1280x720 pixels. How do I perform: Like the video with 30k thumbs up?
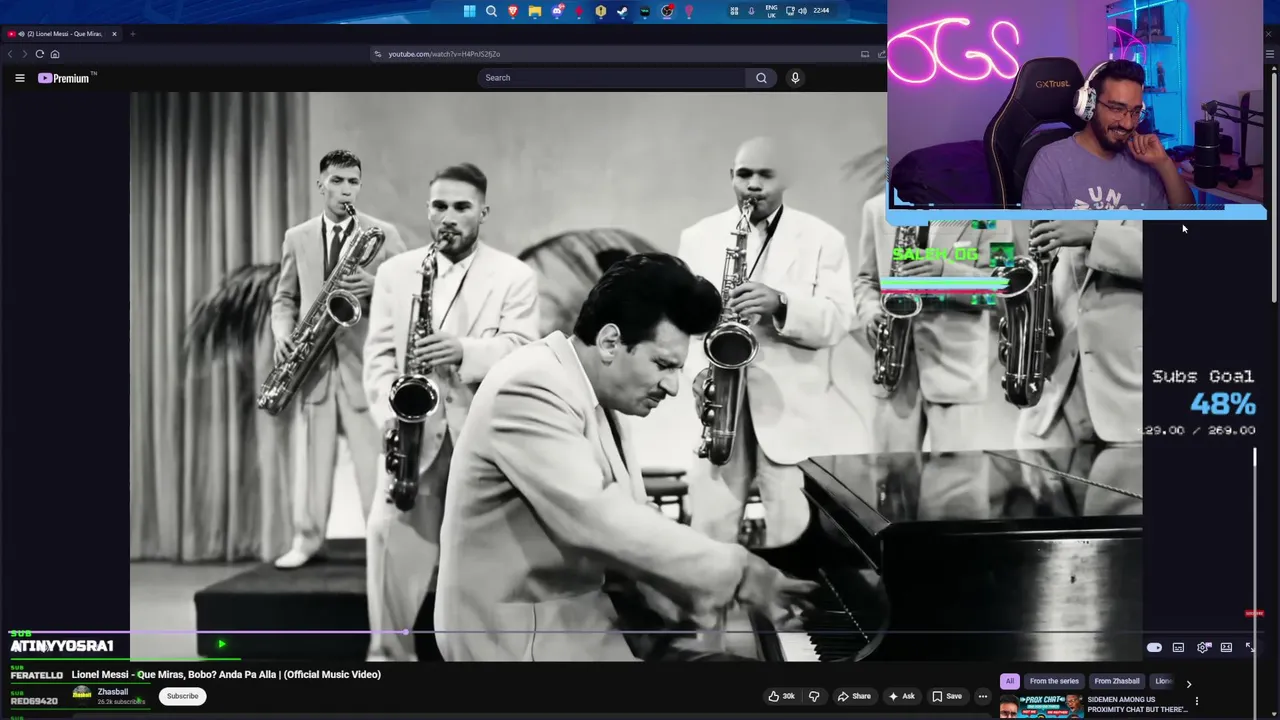tap(781, 696)
